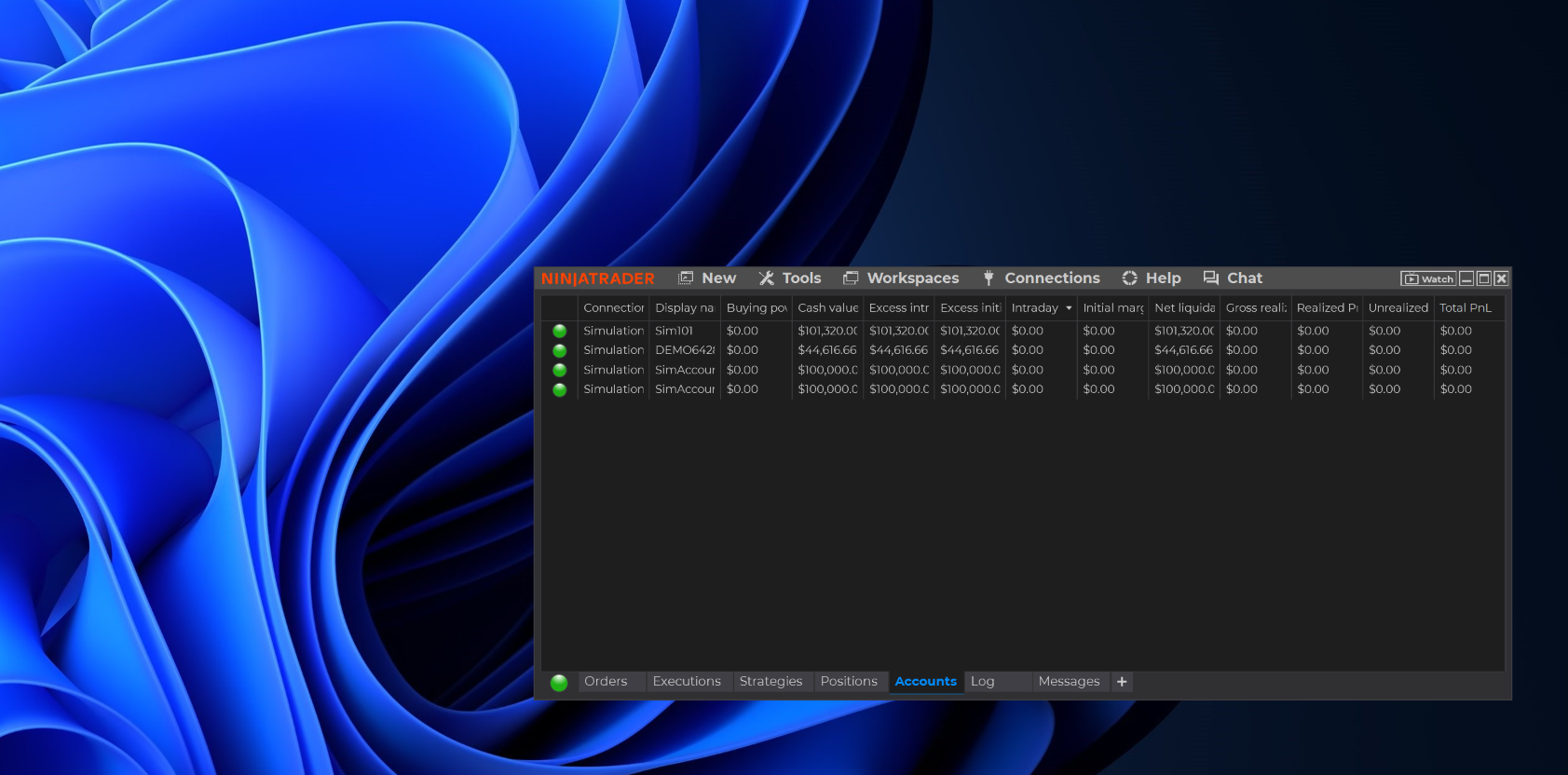Click the Watch video button

coord(1428,279)
